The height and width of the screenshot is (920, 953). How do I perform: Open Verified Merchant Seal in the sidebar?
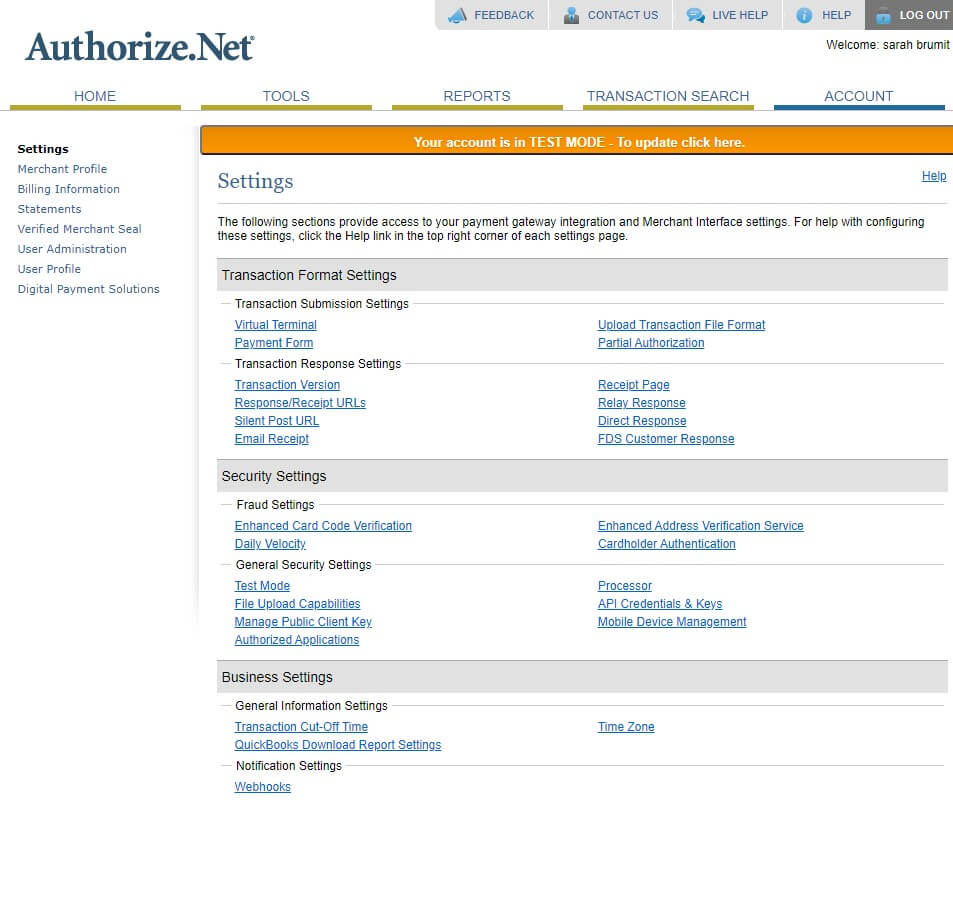click(x=80, y=229)
